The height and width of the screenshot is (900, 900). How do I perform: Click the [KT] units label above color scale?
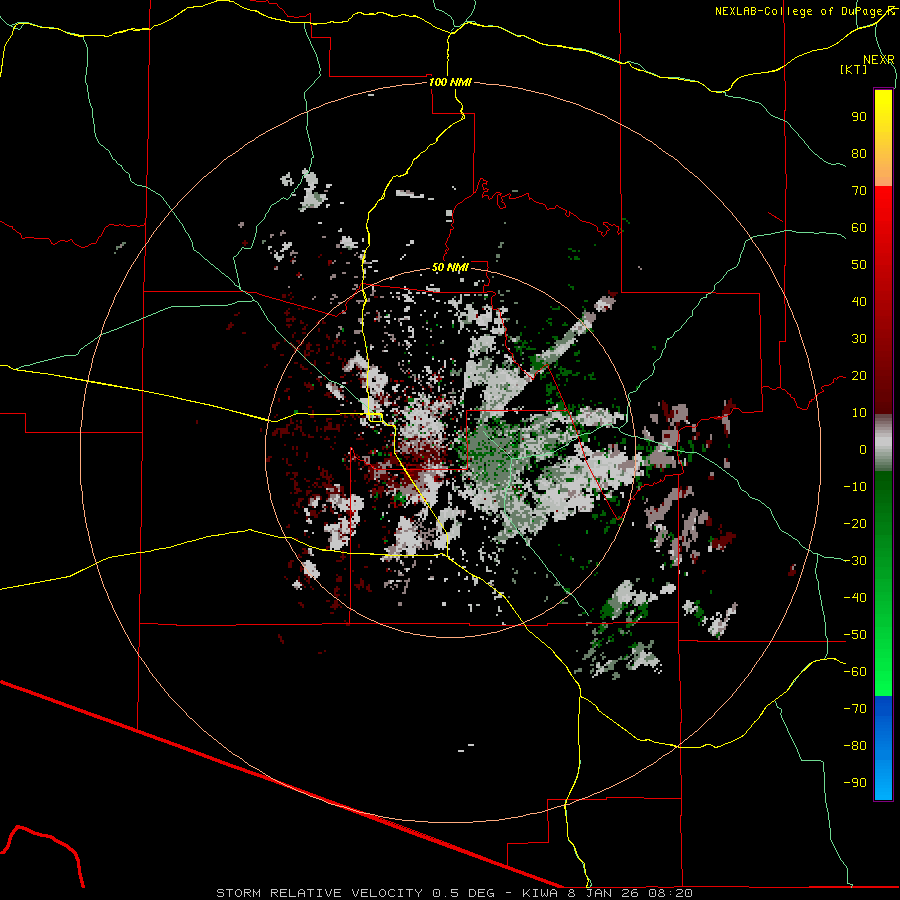(x=853, y=69)
